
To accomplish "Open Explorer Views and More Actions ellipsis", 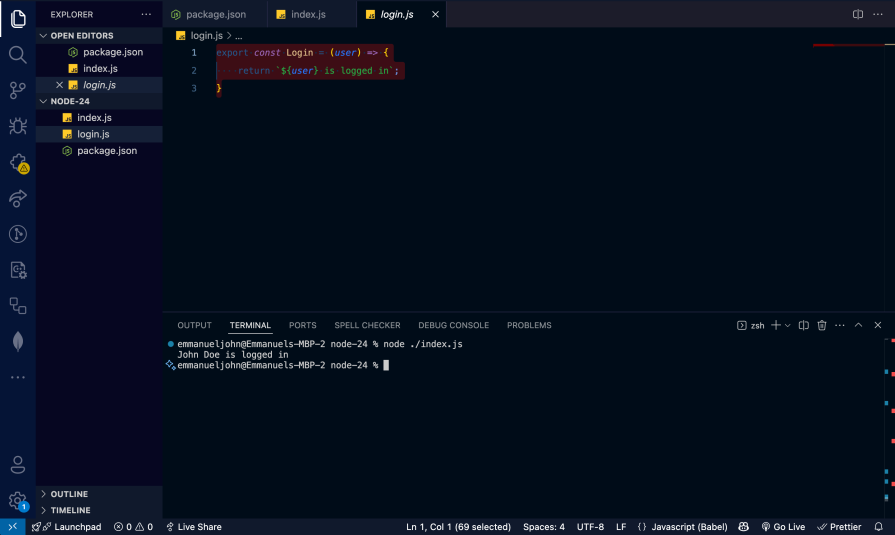I will coord(146,14).
